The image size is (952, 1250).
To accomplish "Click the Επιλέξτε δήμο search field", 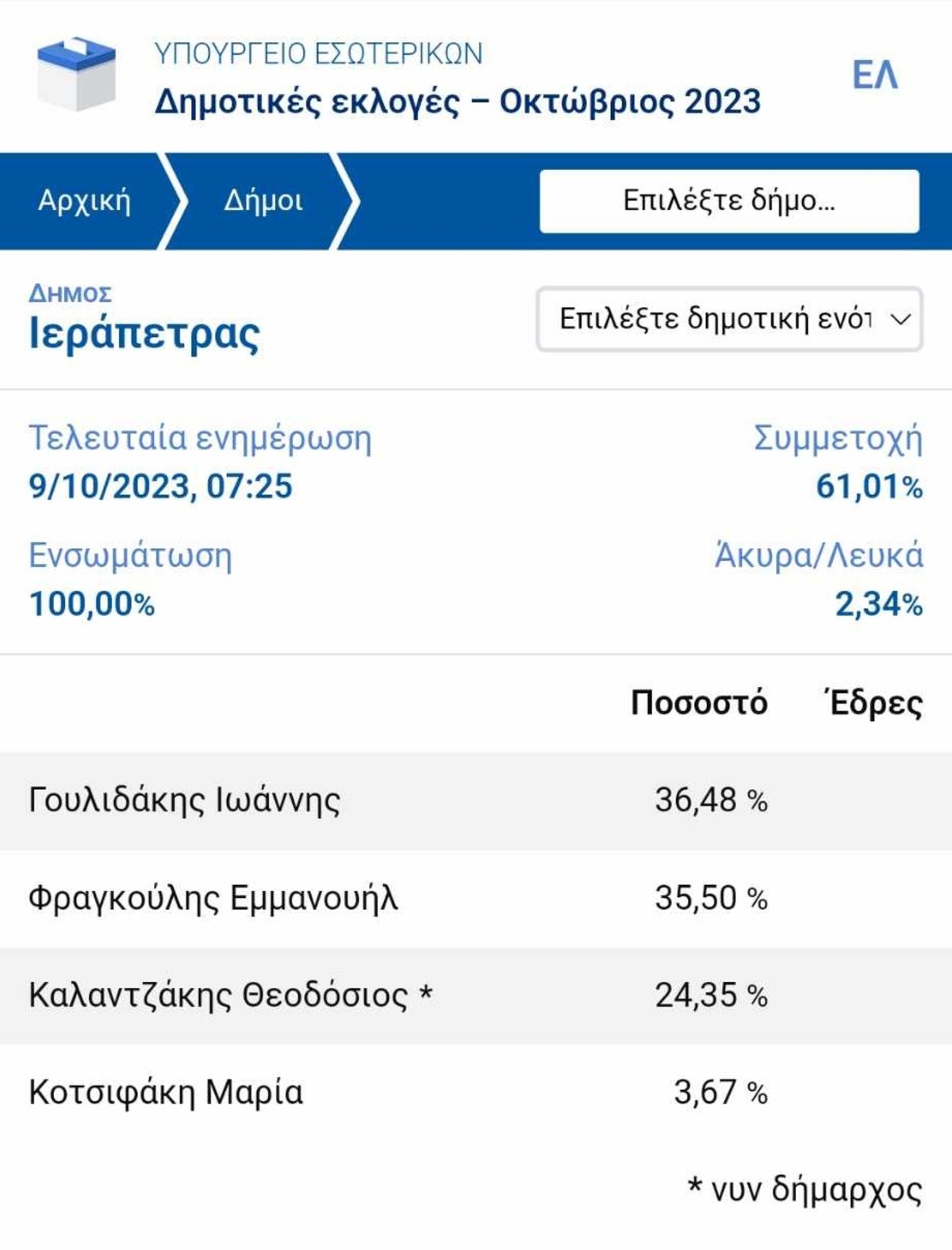I will coord(729,201).
